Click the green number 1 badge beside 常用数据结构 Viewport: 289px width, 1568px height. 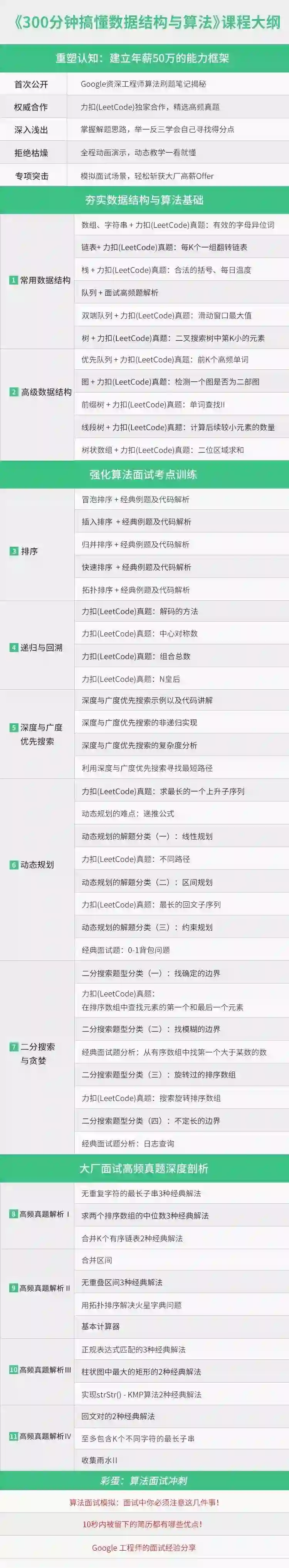pyautogui.click(x=13, y=281)
